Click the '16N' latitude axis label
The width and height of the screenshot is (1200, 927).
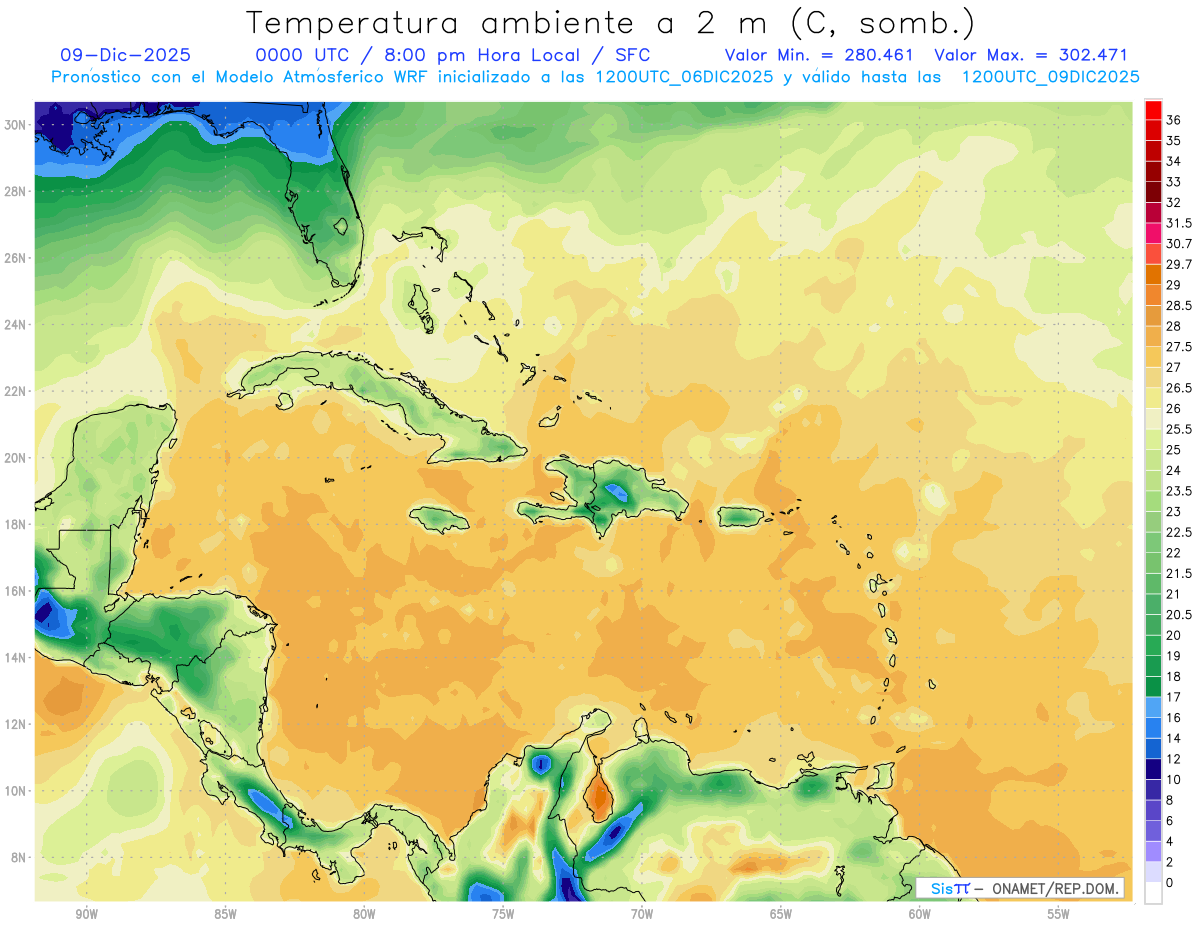pos(17,591)
